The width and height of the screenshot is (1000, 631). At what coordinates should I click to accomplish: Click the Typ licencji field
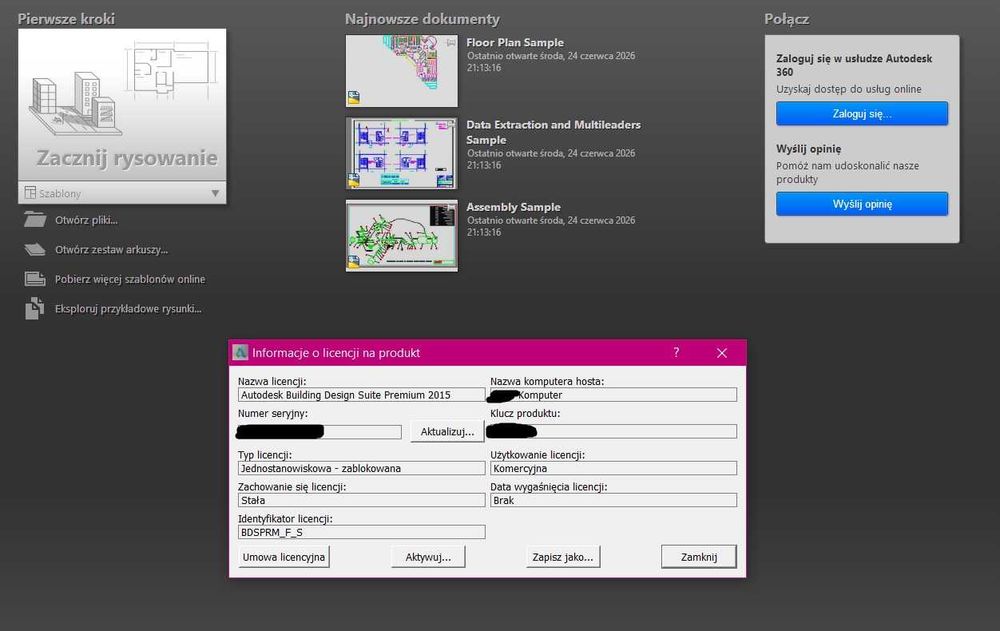click(x=361, y=468)
